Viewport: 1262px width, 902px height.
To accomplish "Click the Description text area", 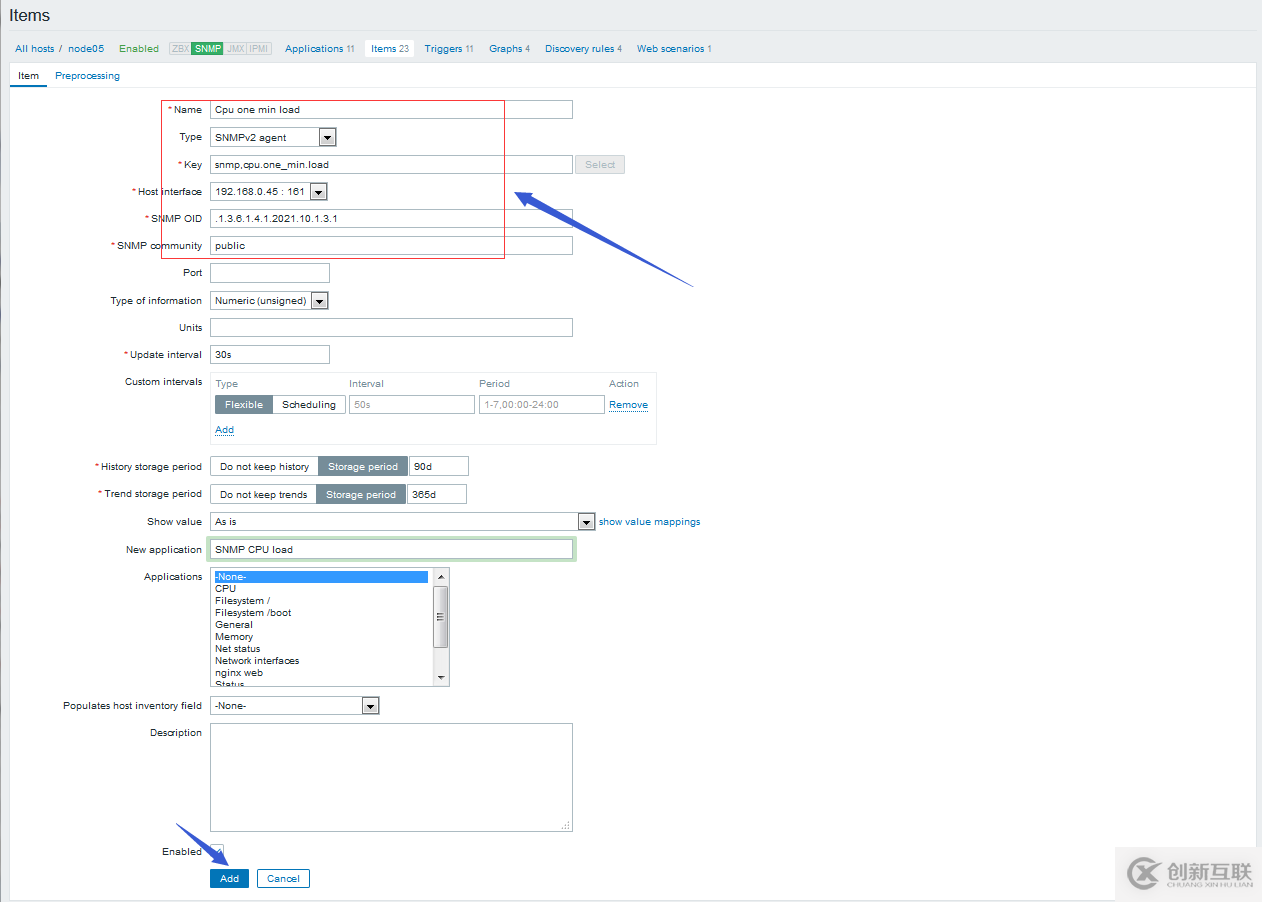I will point(391,777).
